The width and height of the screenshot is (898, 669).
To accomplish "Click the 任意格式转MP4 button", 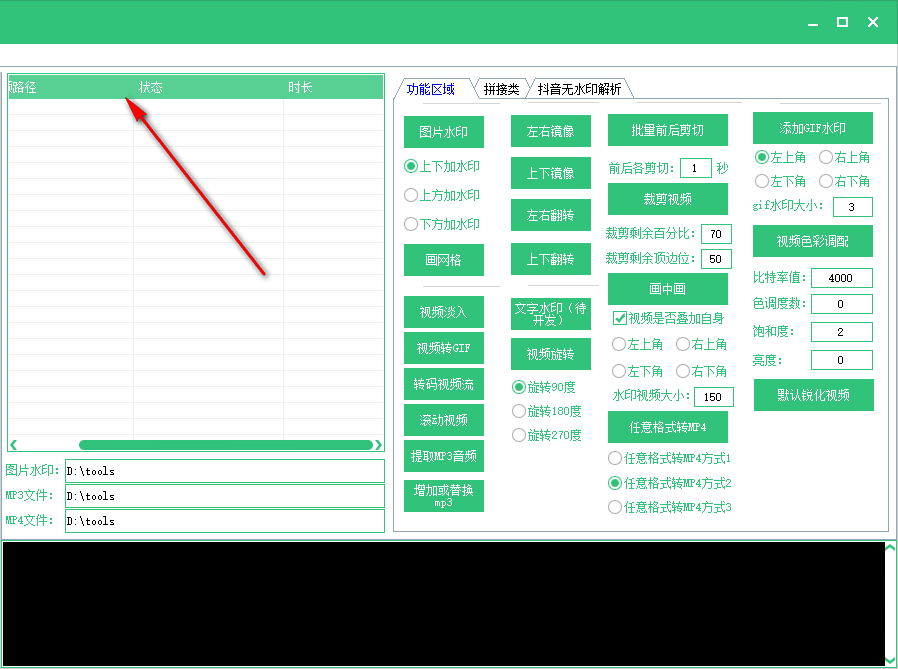I will [x=668, y=427].
